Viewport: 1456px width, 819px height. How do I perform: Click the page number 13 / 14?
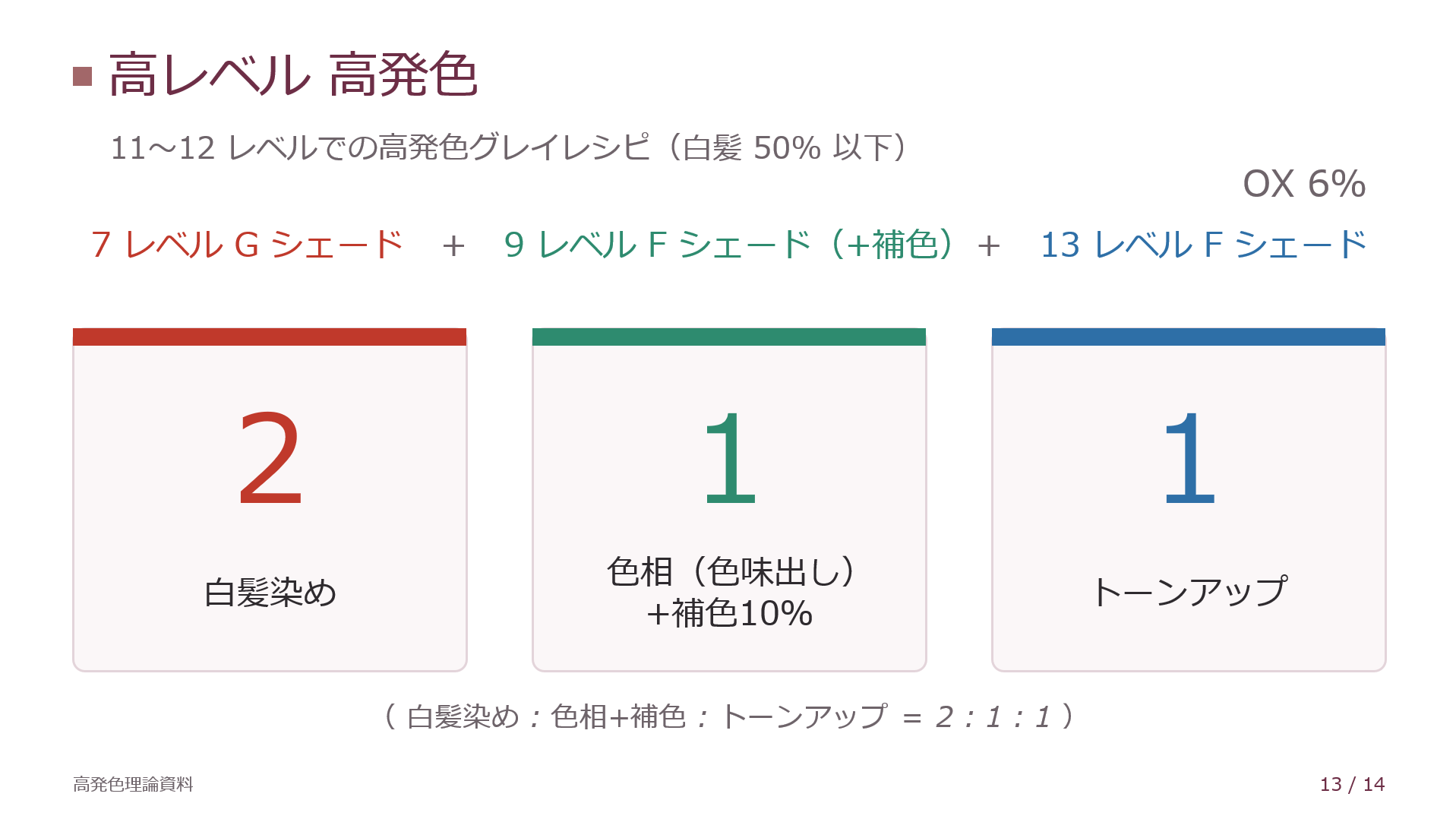(x=1352, y=784)
